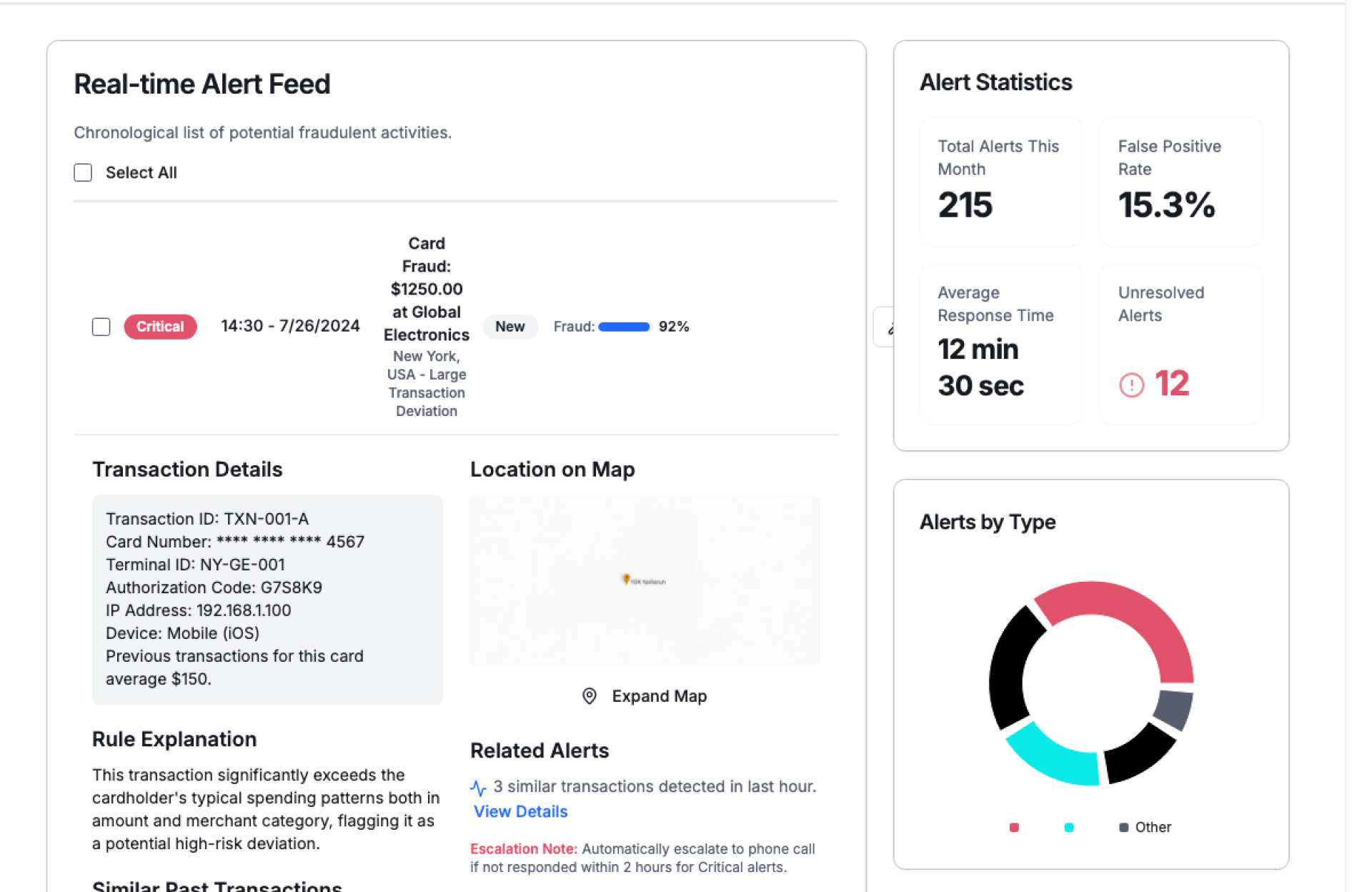The width and height of the screenshot is (1372, 892).
Task: Click the gray Other legend marker
Action: pyautogui.click(x=1123, y=827)
